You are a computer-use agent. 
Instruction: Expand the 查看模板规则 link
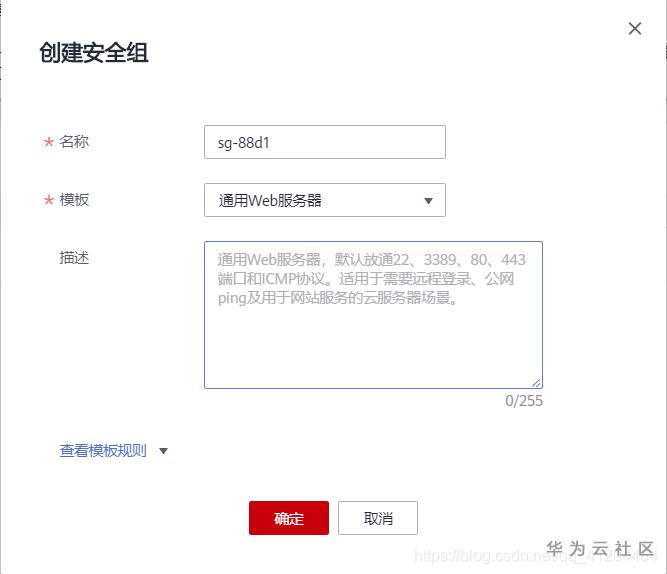(x=103, y=450)
